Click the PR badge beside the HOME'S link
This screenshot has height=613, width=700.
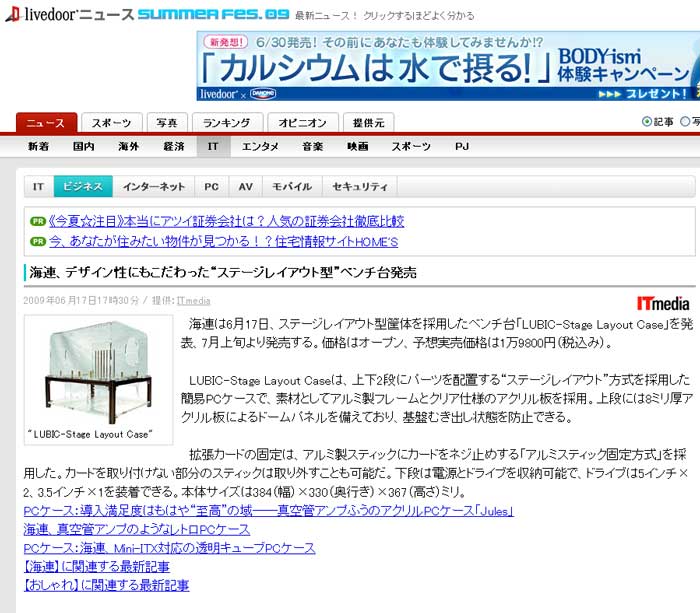pyautogui.click(x=38, y=242)
